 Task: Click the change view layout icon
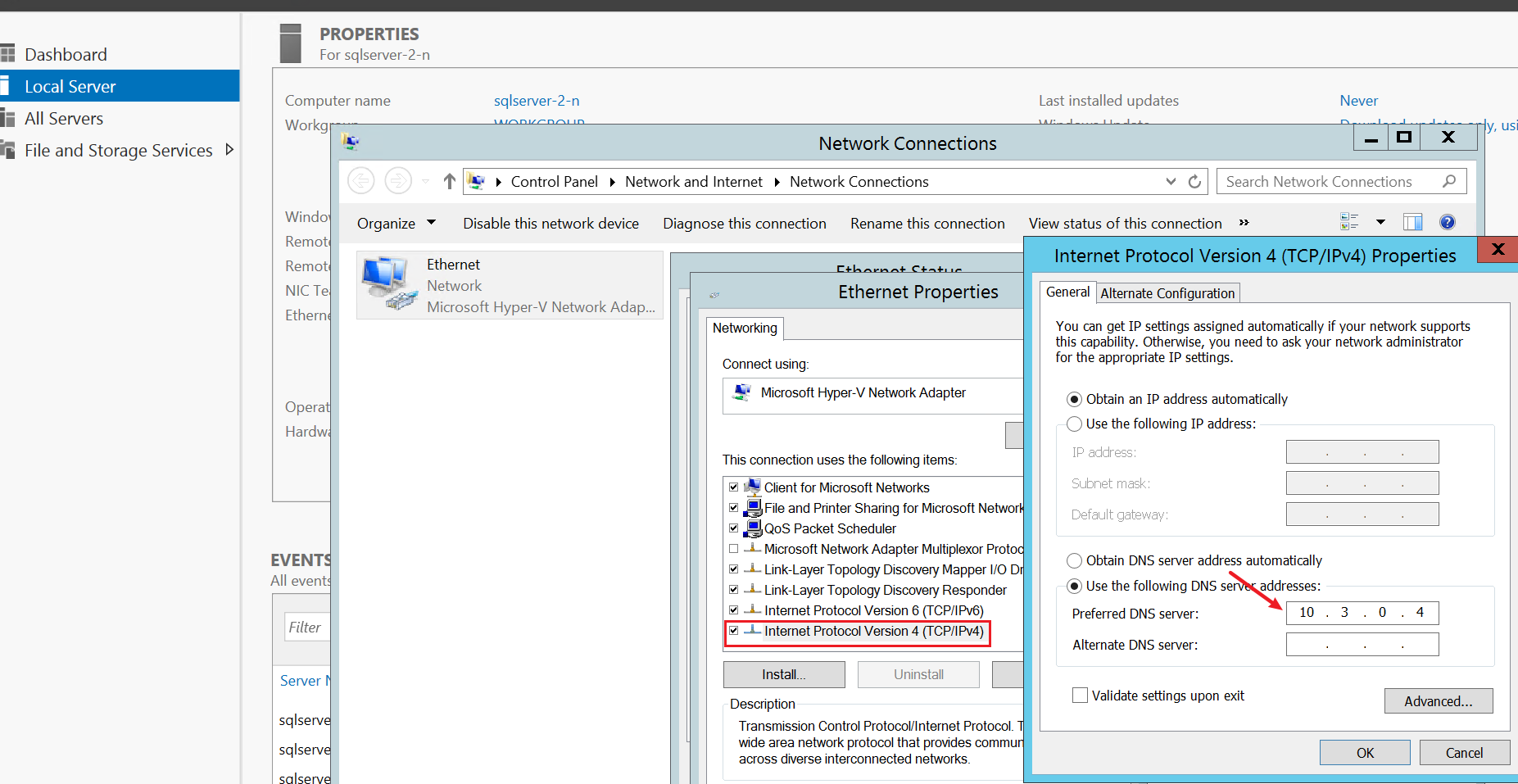1349,222
